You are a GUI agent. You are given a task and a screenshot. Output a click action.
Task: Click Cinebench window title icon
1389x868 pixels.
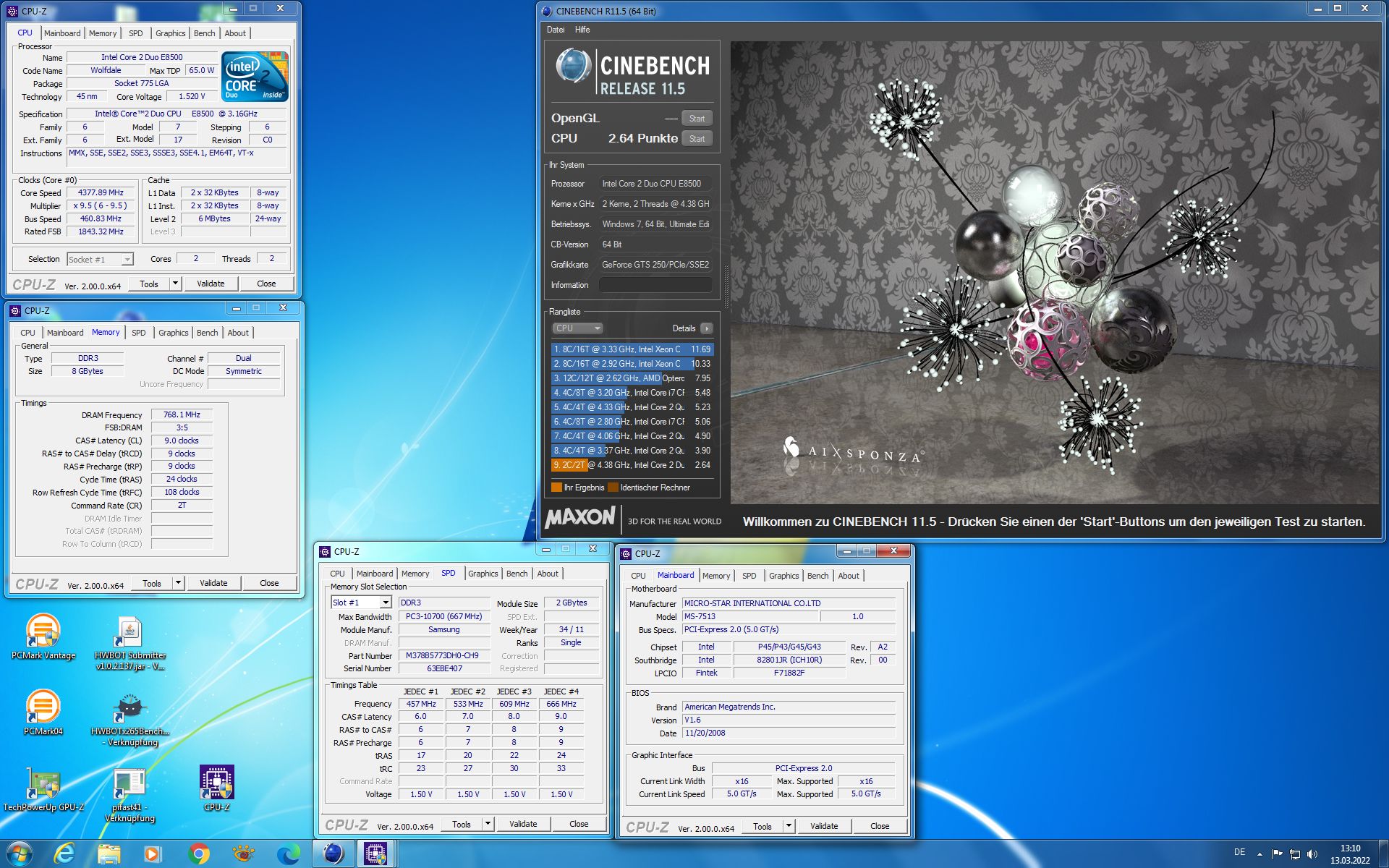point(547,11)
